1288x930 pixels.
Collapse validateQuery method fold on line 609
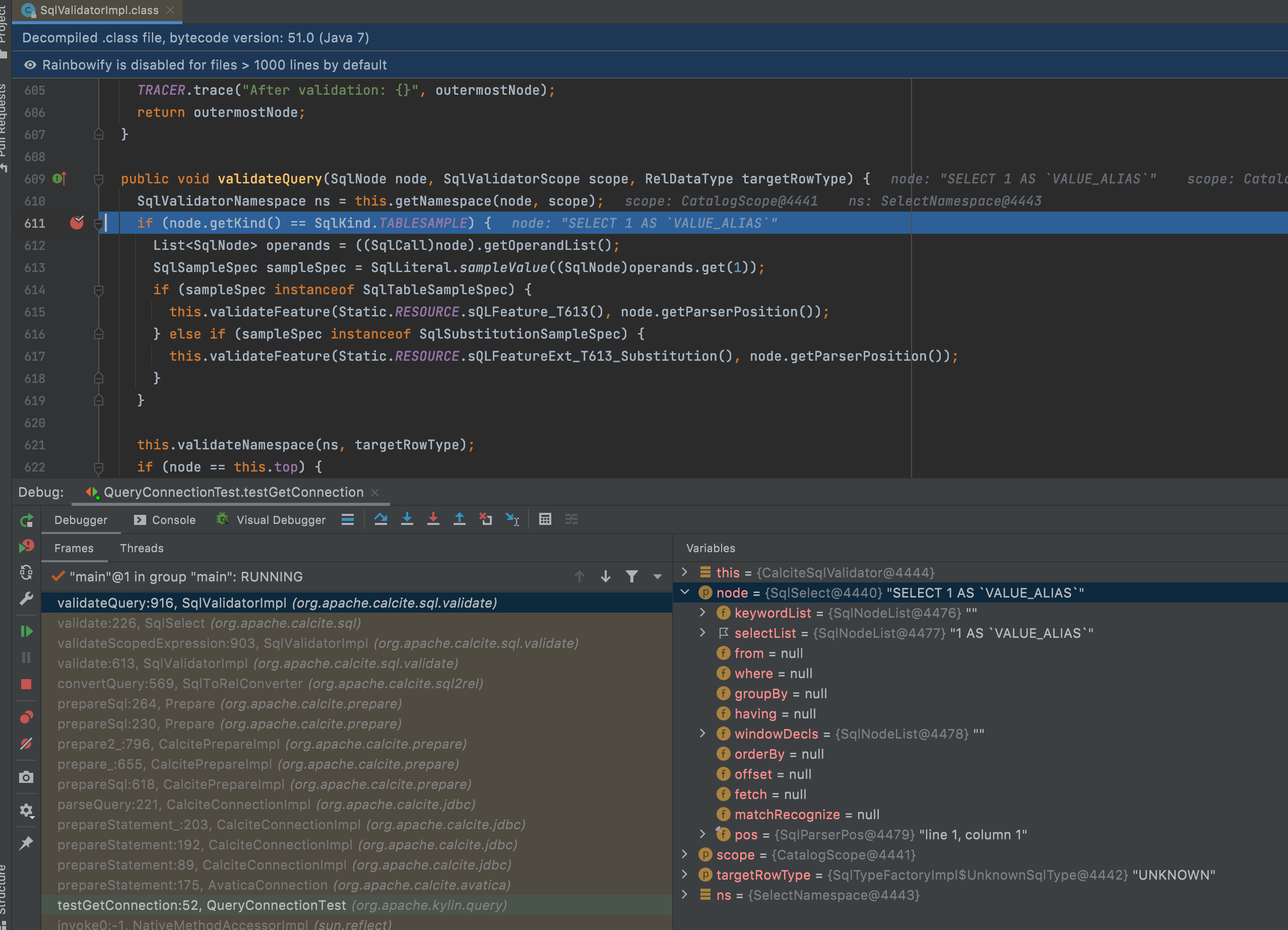98,179
